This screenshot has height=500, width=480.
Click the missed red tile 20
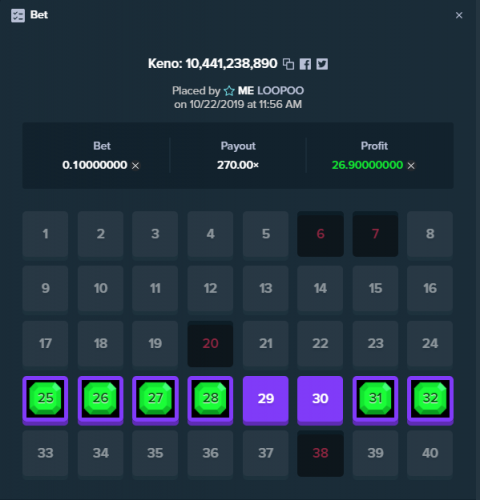pos(210,344)
